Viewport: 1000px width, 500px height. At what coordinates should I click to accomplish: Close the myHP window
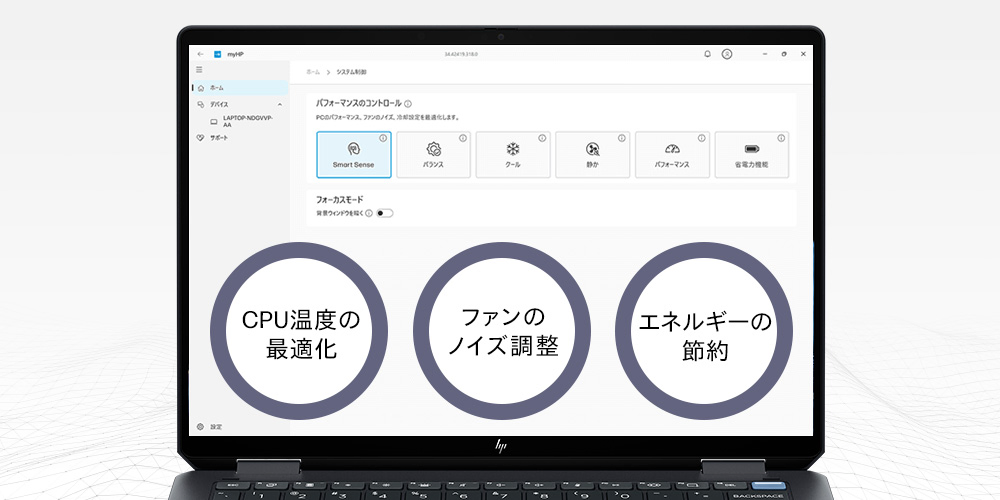[803, 54]
